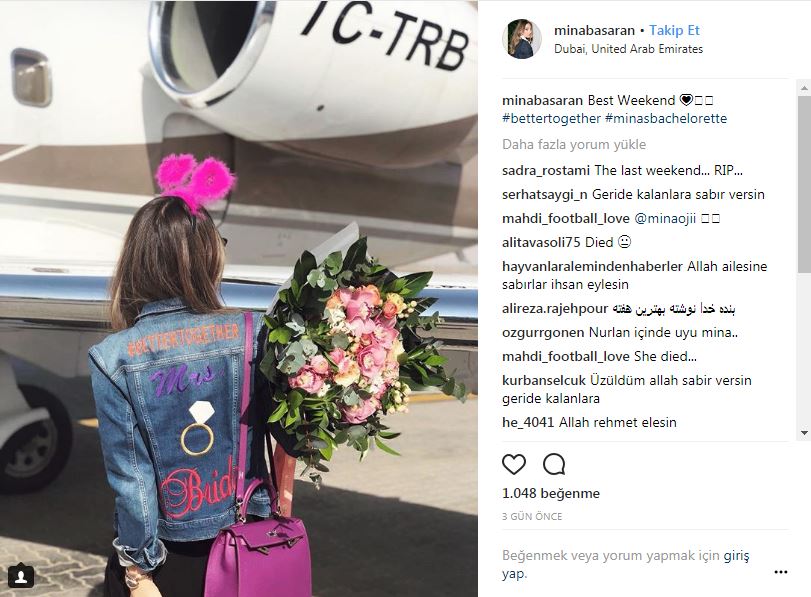This screenshot has width=811, height=597.
Task: Open the @minaojii mention link
Action: pos(665,219)
